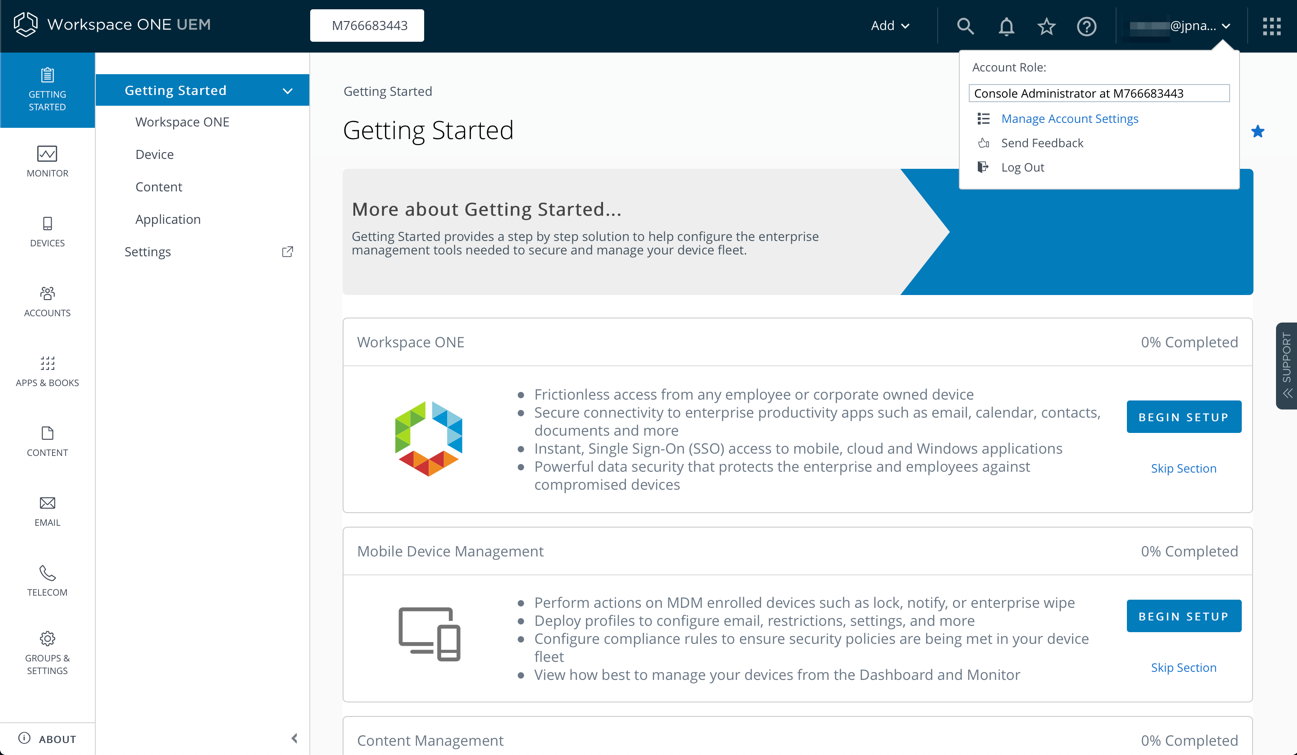Screen dimensions: 1297x755
Task: Open the Add dropdown menu
Action: coord(890,26)
